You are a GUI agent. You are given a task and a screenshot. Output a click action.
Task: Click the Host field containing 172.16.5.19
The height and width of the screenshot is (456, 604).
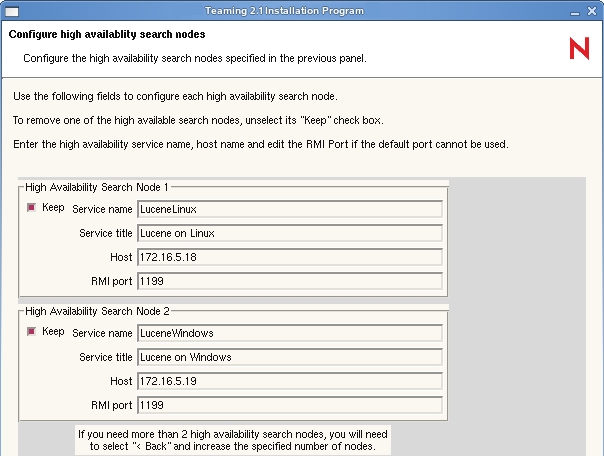point(290,381)
